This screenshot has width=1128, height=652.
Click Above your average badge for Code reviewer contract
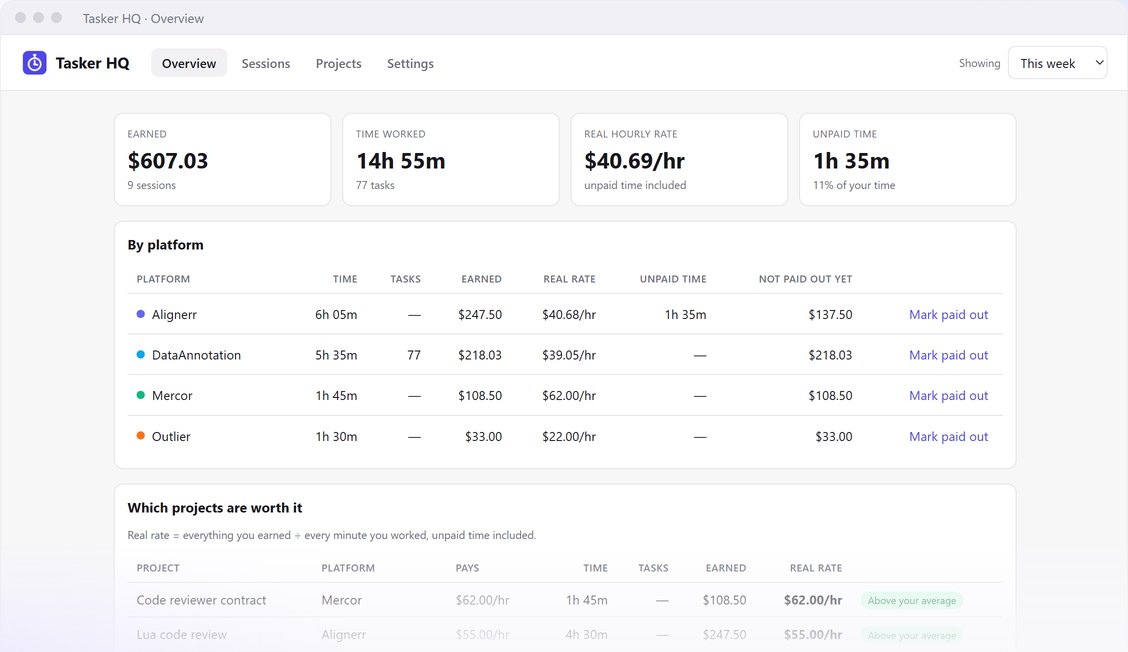tap(911, 600)
